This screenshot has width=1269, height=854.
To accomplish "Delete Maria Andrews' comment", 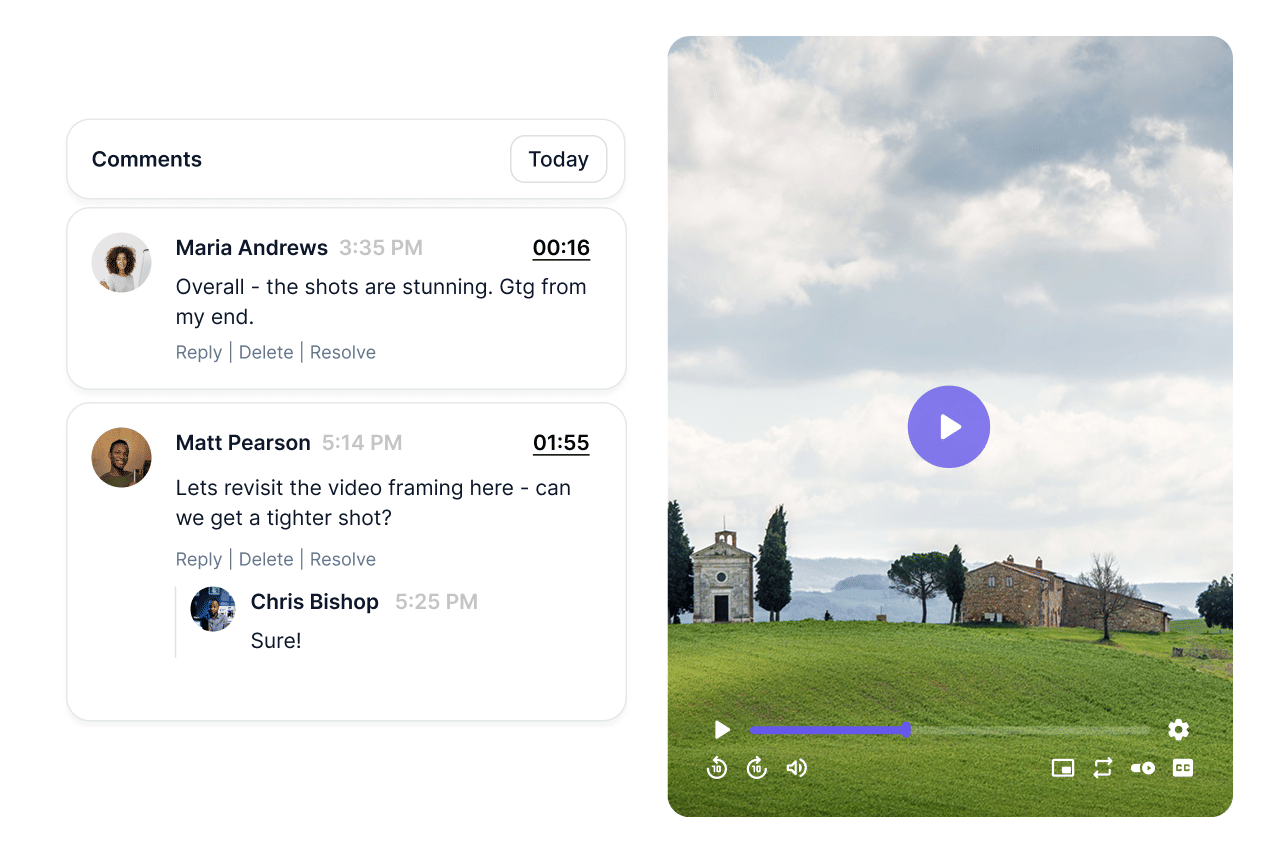I will (x=266, y=352).
